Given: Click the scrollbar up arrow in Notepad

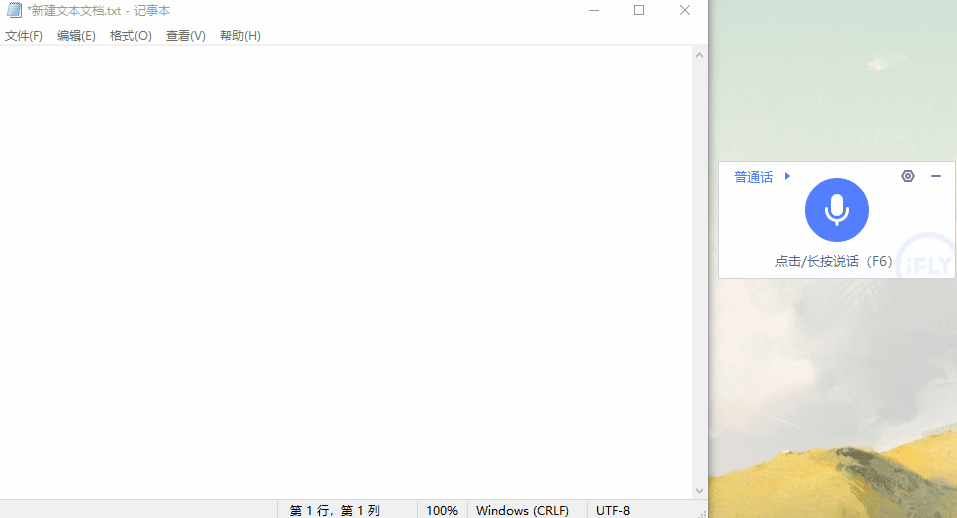Looking at the screenshot, I should [x=699, y=55].
